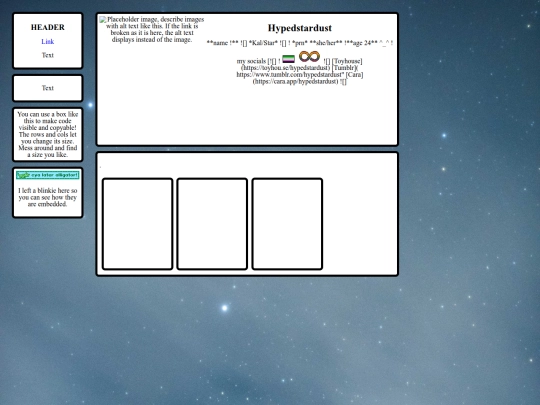Click the HEADER title text

click(x=48, y=27)
